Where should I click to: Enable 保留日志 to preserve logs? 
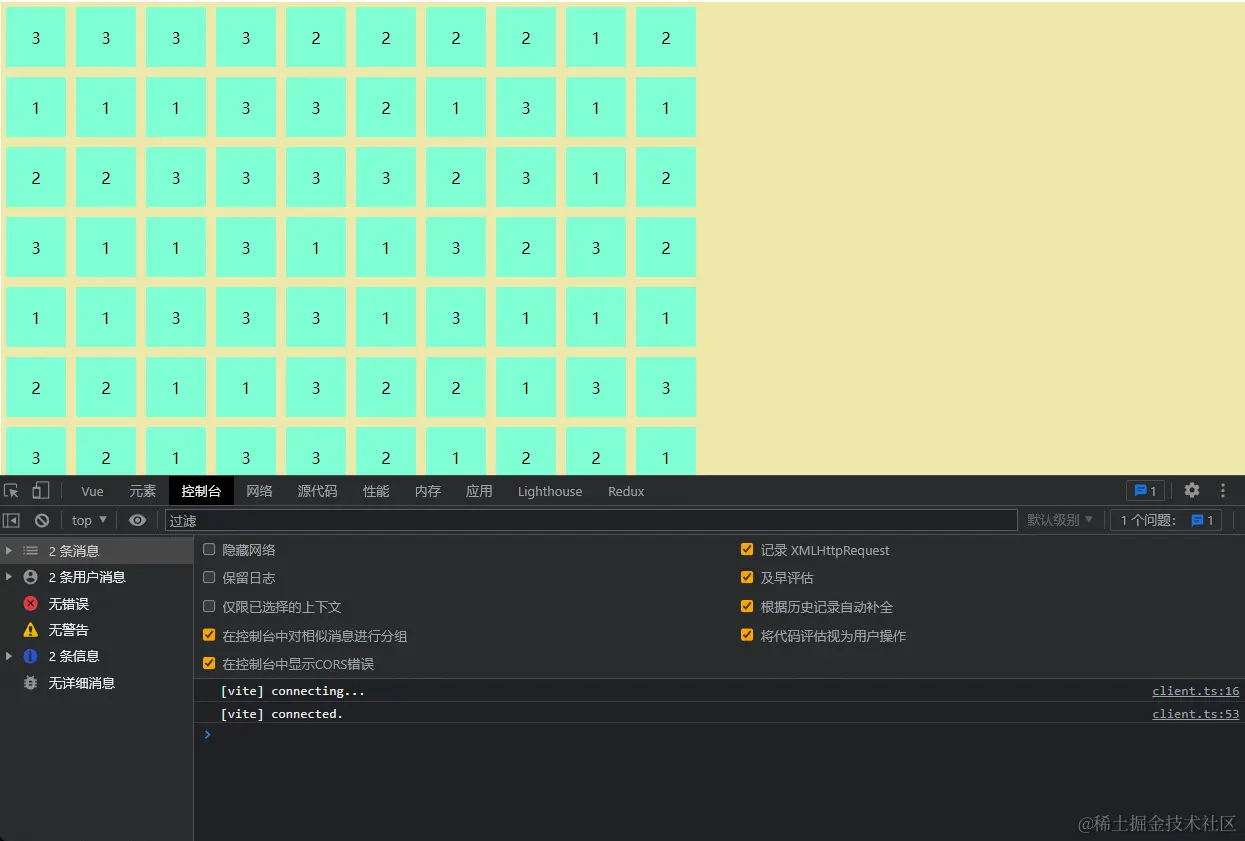pyautogui.click(x=208, y=577)
